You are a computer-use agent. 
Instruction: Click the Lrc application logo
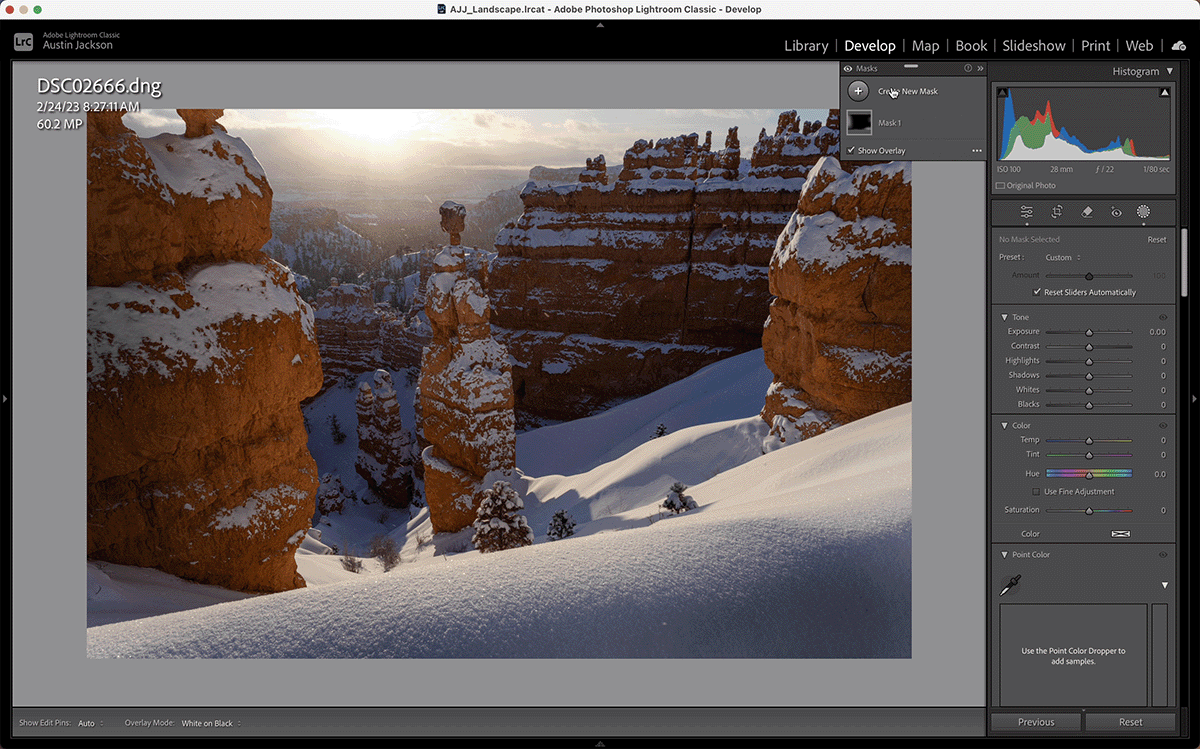[x=25, y=41]
